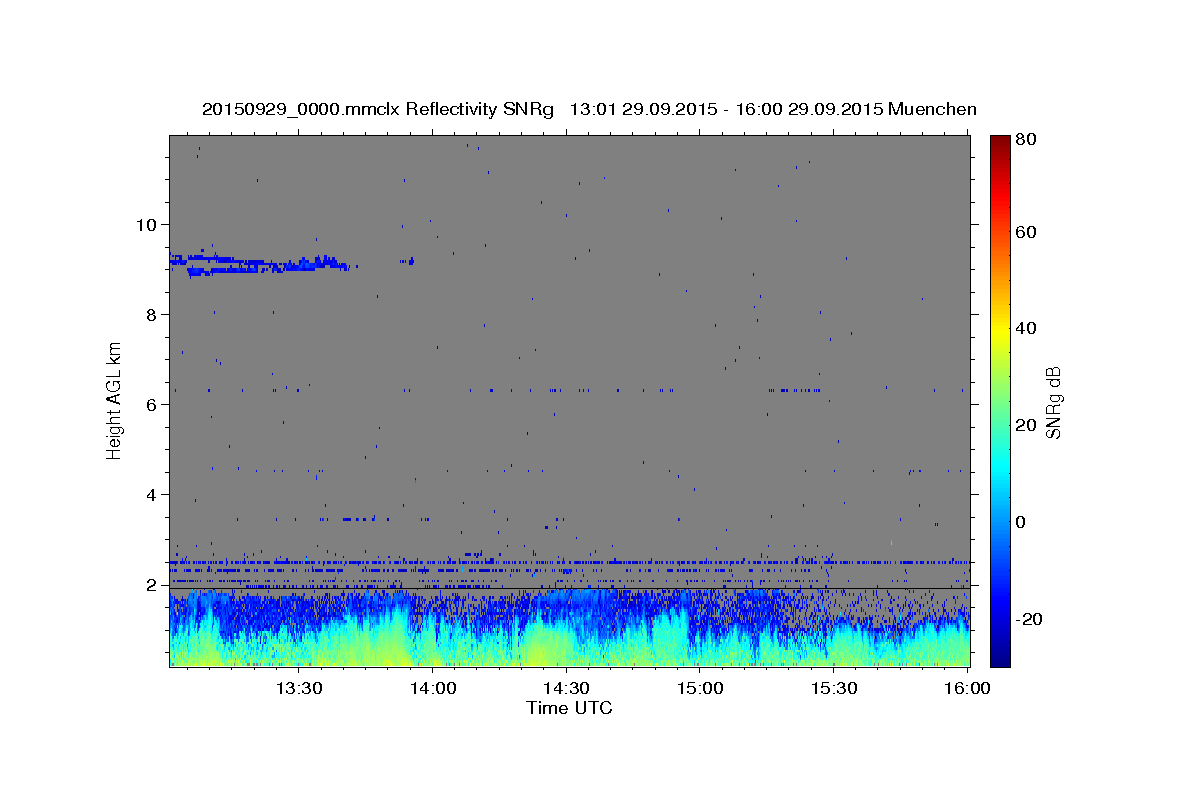Image resolution: width=1200 pixels, height=800 pixels.
Task: Click the colorbar tick label '40'
Action: 1027,328
